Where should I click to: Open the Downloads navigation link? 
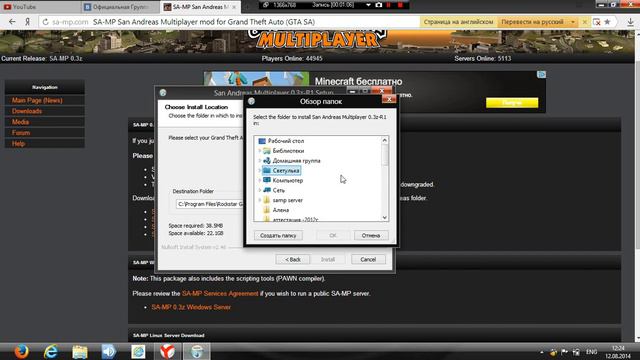27,111
